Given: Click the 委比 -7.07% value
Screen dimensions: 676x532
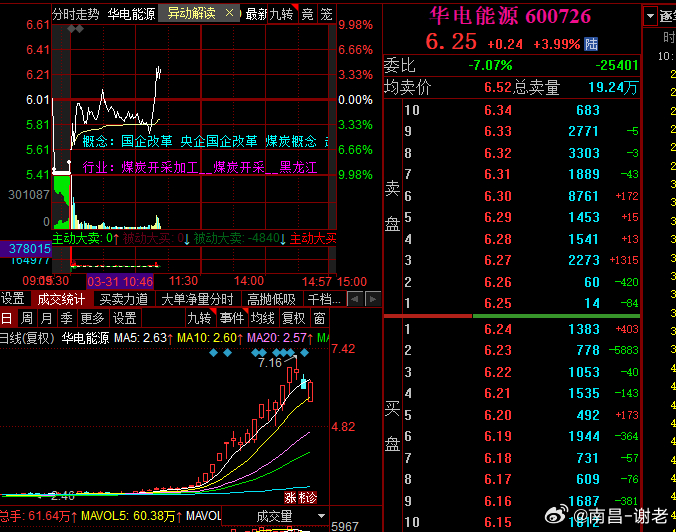Looking at the screenshot, I should tap(491, 65).
